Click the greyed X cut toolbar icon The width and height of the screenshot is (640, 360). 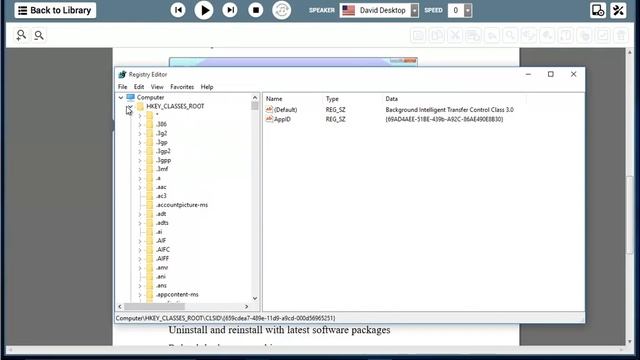pyautogui.click(x=455, y=36)
